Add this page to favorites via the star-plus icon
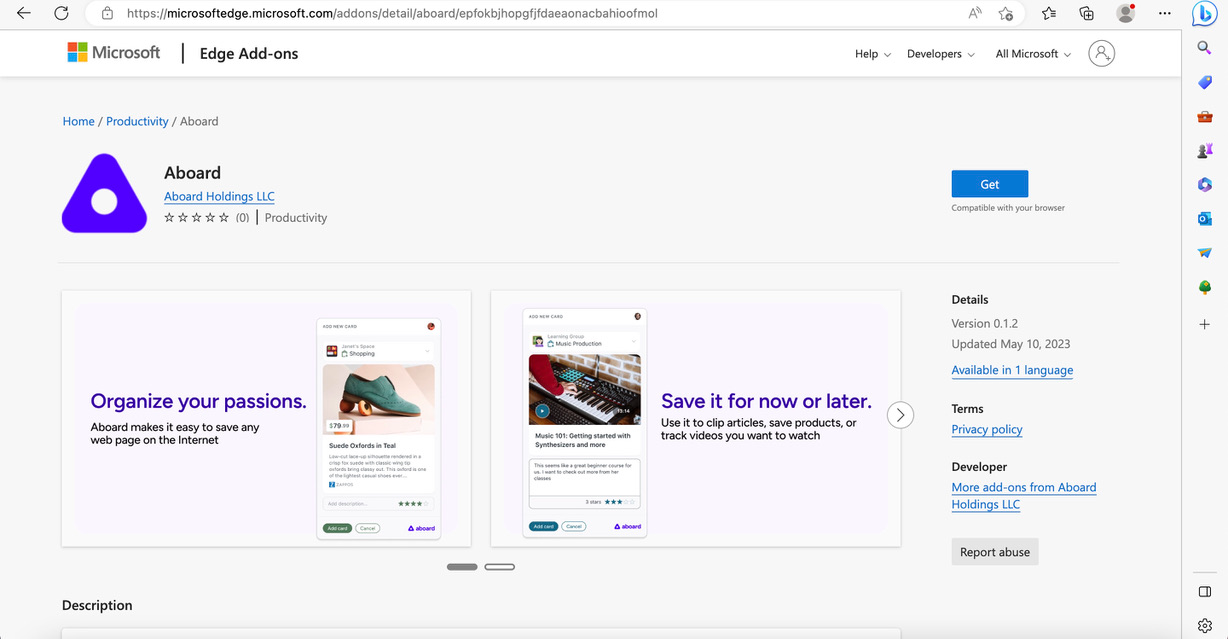The image size is (1228, 639). (x=1006, y=14)
